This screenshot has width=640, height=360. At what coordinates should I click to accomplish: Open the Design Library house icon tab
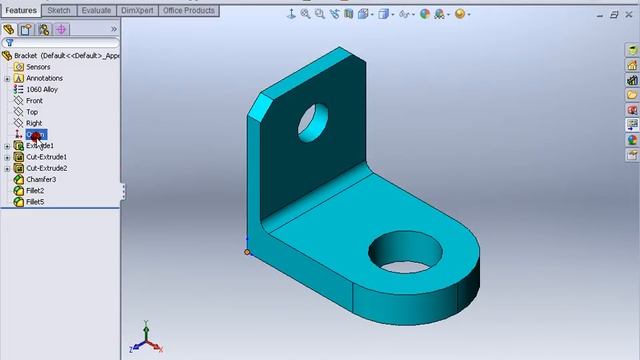point(632,65)
